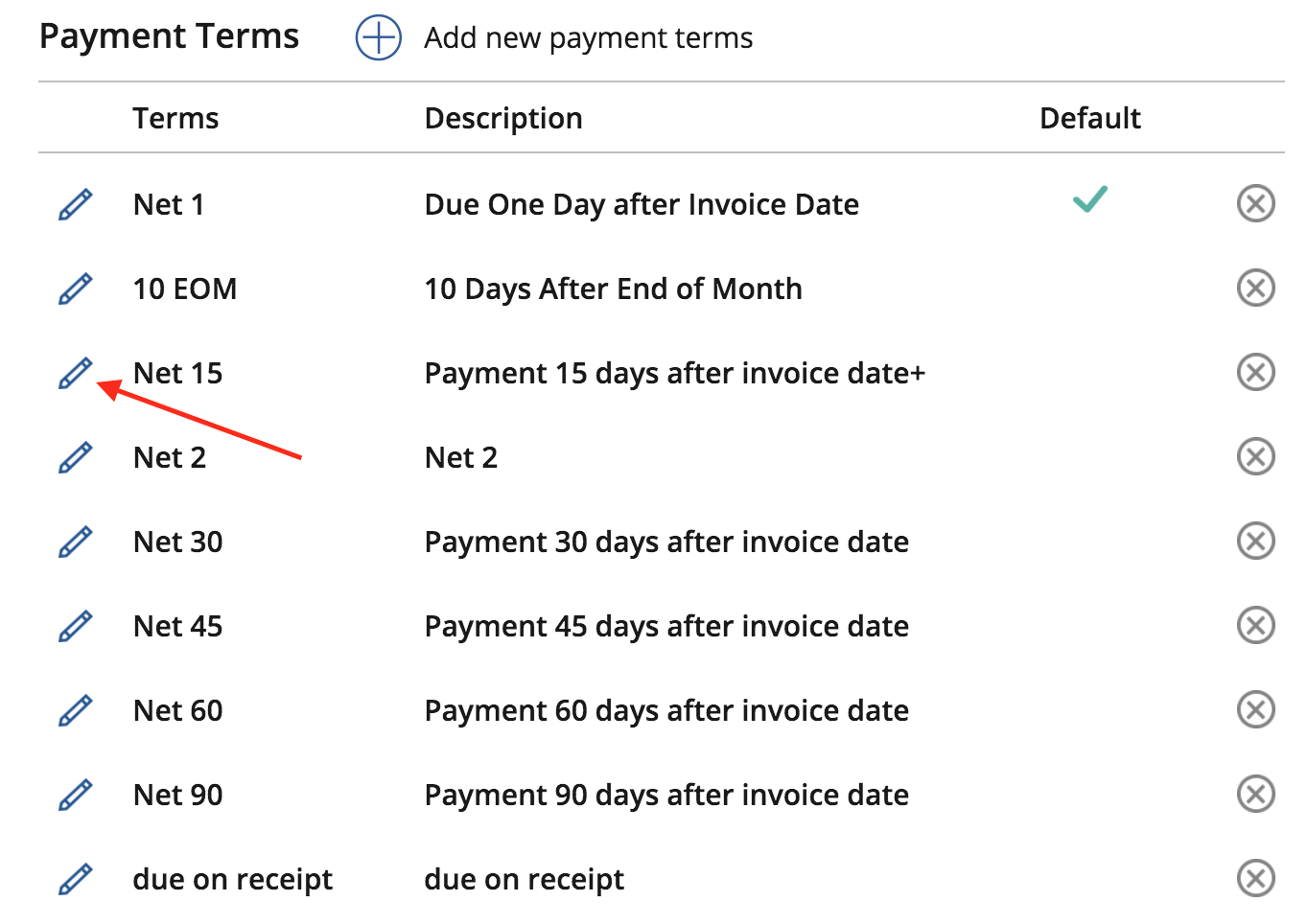Delete the Net 30 payment term
1308x924 pixels.
coord(1255,541)
